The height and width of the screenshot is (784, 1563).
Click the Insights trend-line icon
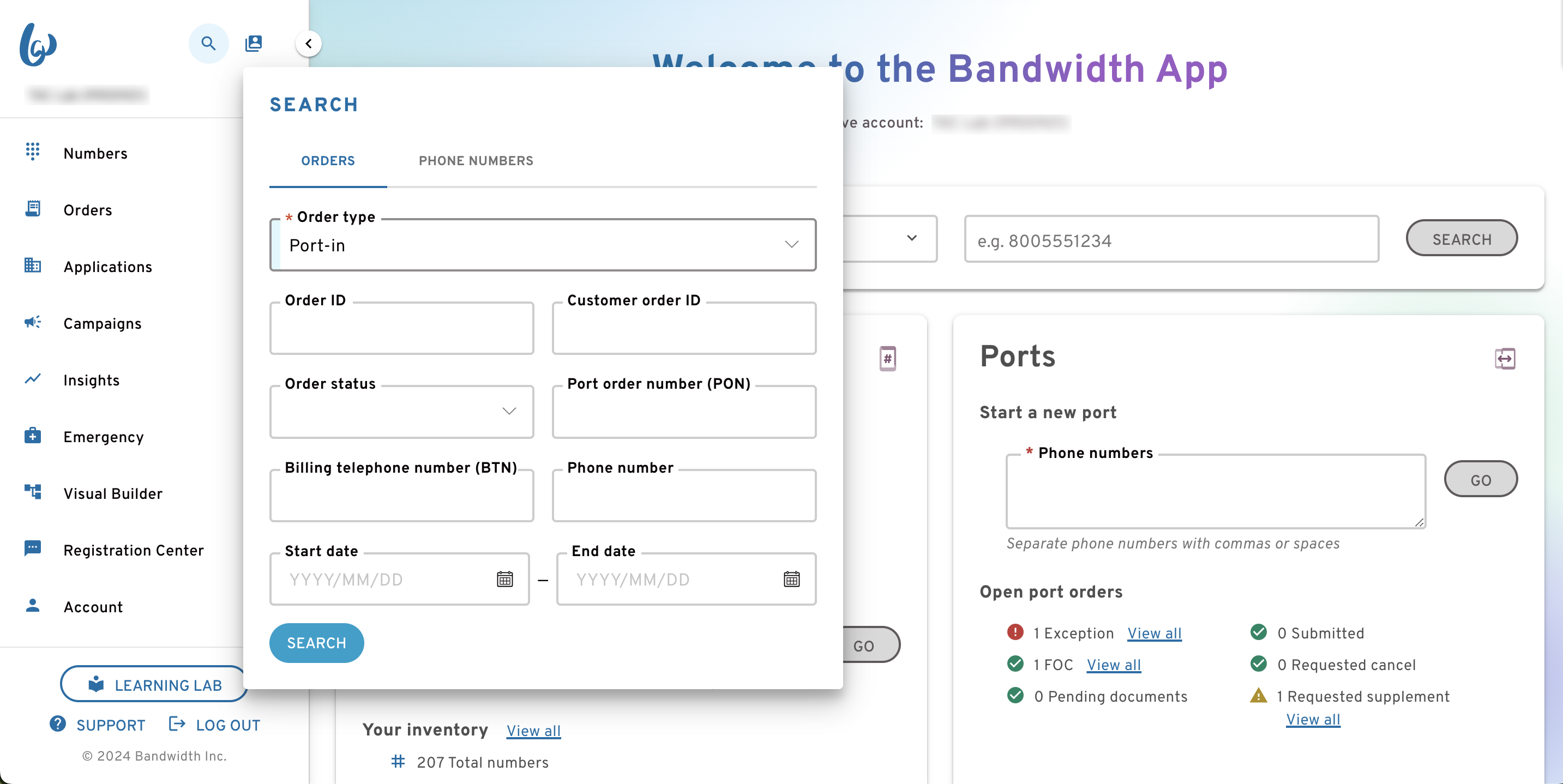[x=33, y=379]
